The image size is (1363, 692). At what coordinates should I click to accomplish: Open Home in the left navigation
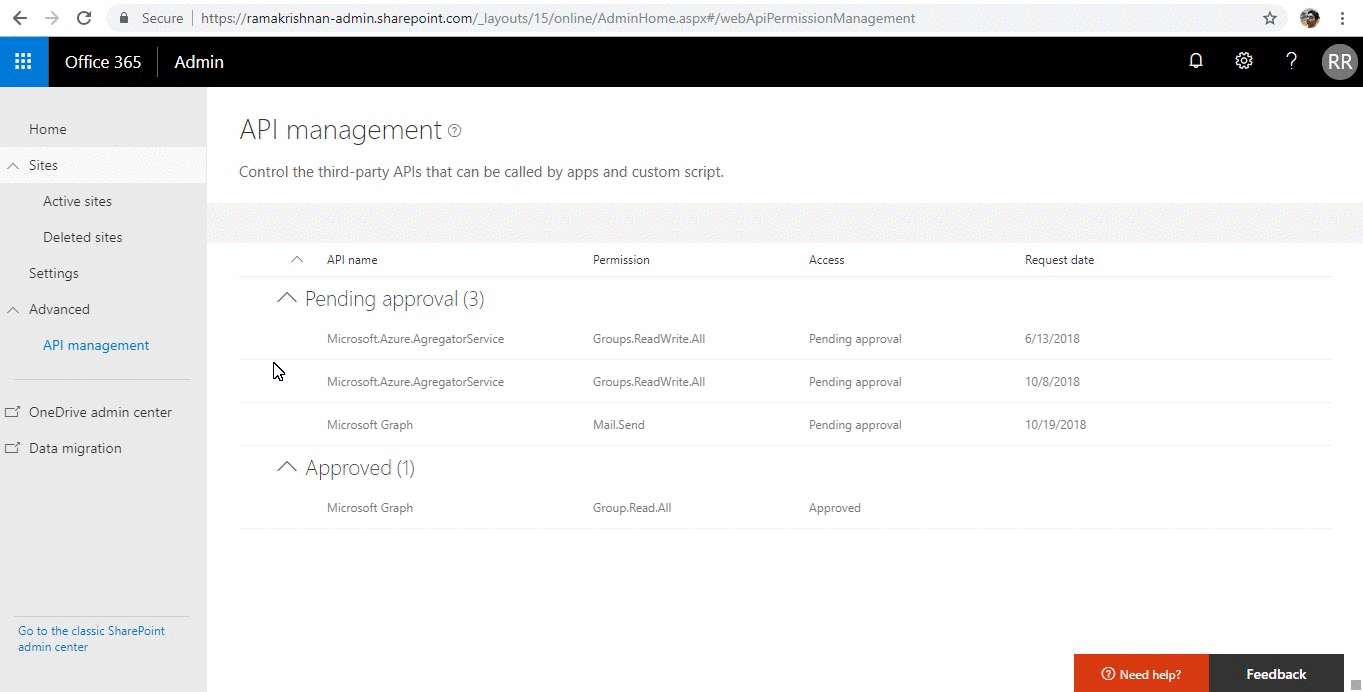coord(48,129)
